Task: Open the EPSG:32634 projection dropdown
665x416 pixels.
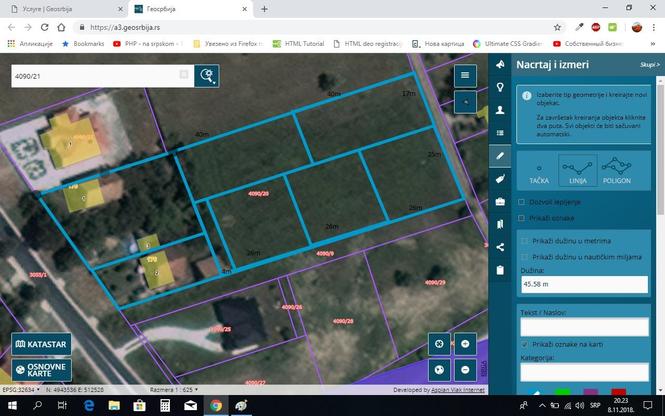Action: pyautogui.click(x=21, y=389)
